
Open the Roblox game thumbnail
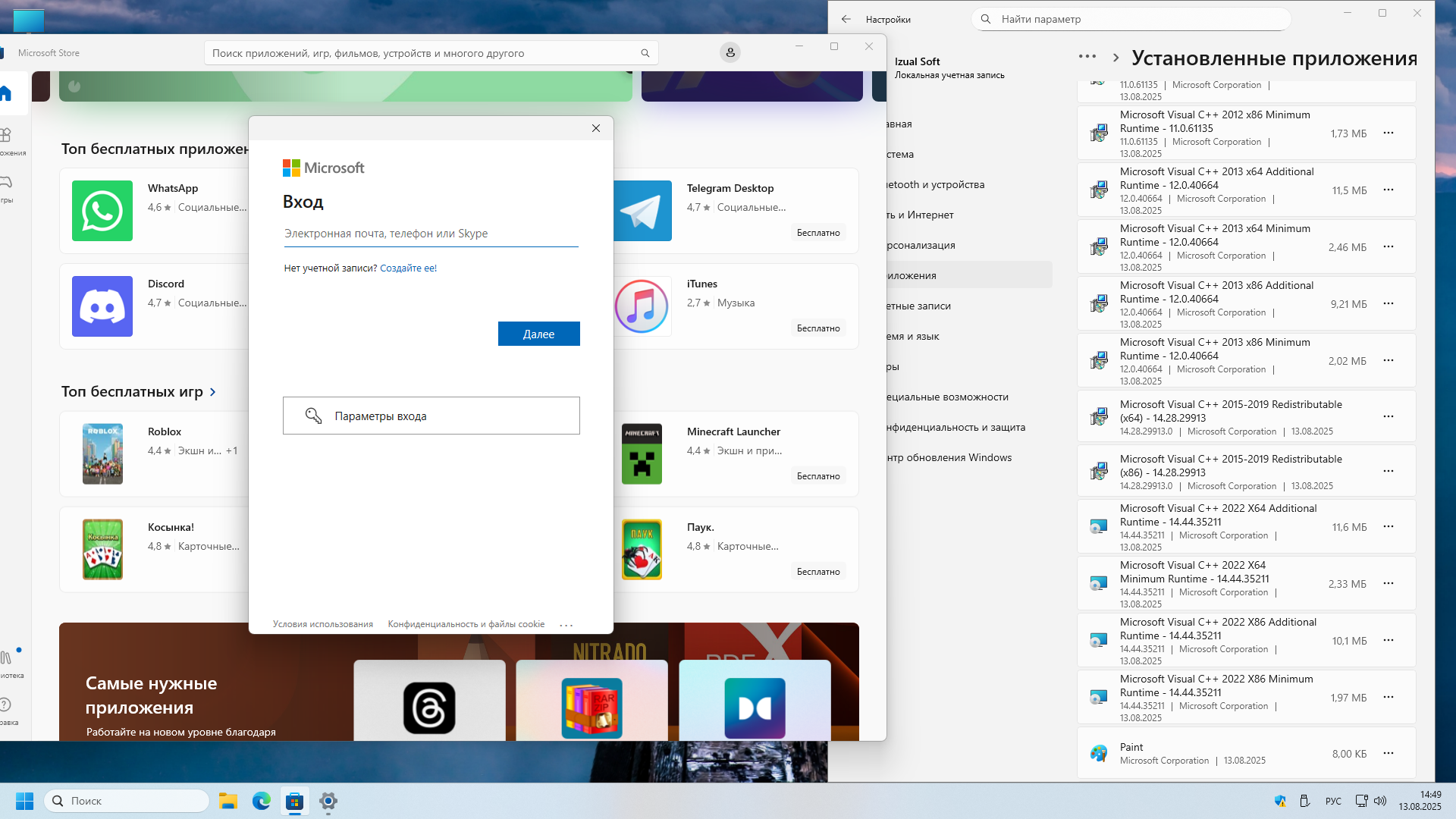(x=102, y=454)
